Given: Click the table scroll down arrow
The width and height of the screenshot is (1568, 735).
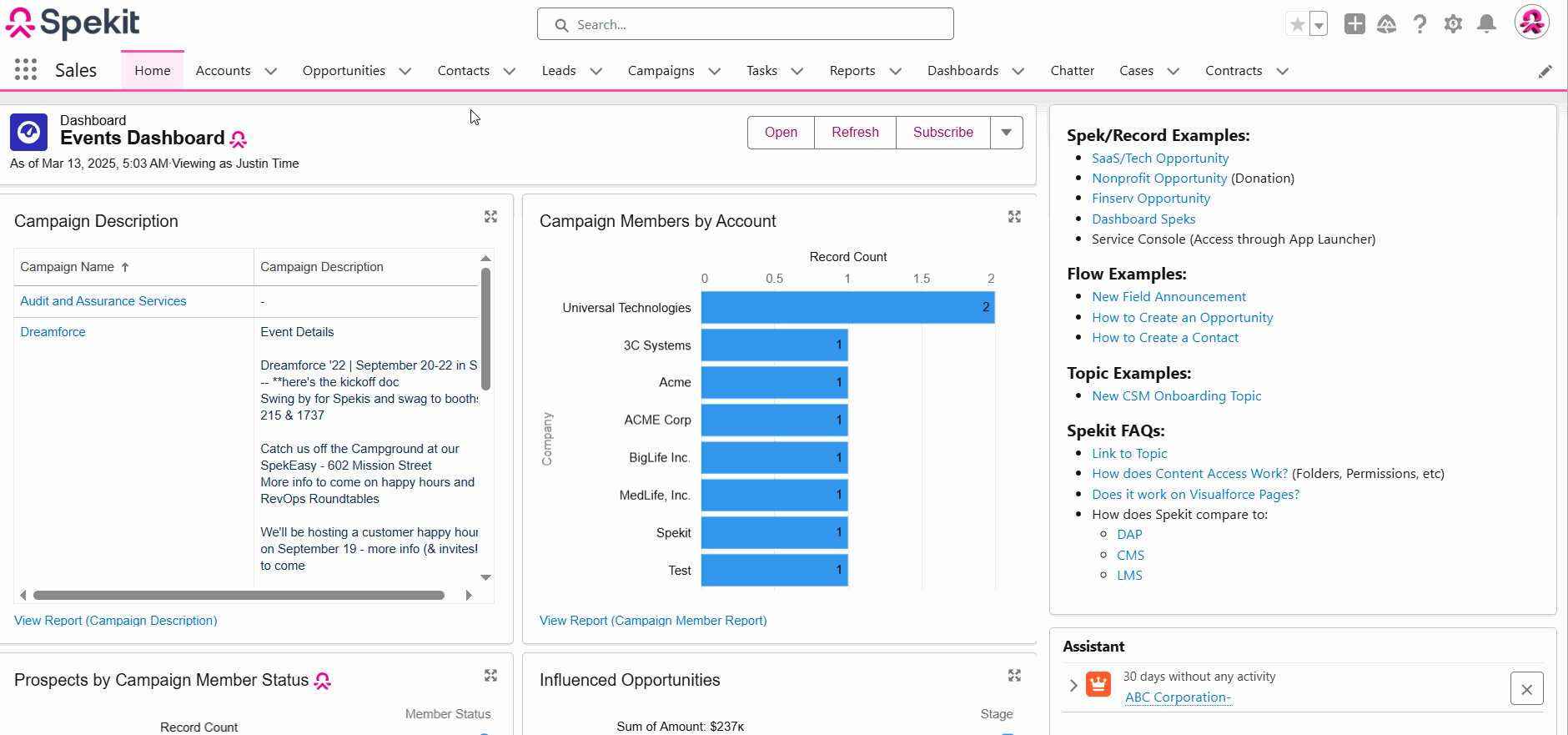Looking at the screenshot, I should [x=485, y=577].
